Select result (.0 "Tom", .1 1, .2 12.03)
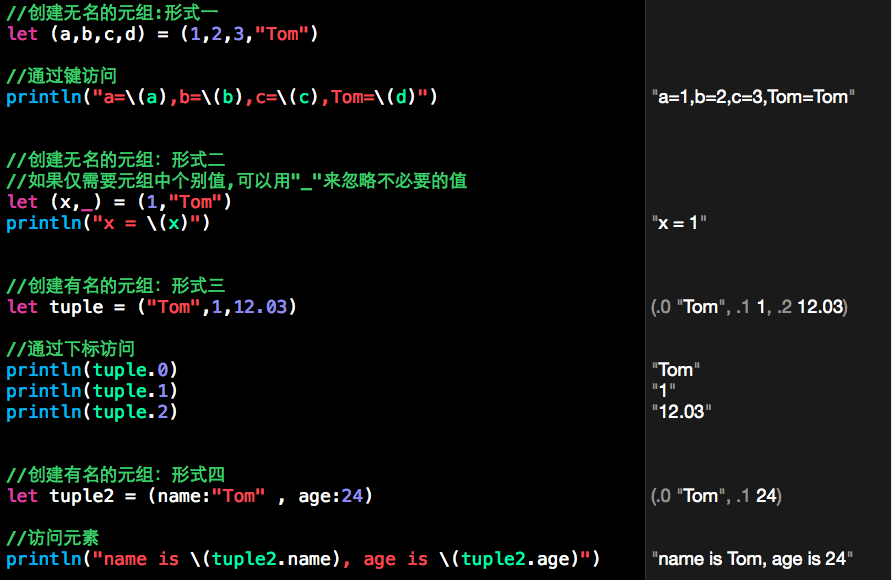Screen dimensions: 893x580 coord(749,307)
